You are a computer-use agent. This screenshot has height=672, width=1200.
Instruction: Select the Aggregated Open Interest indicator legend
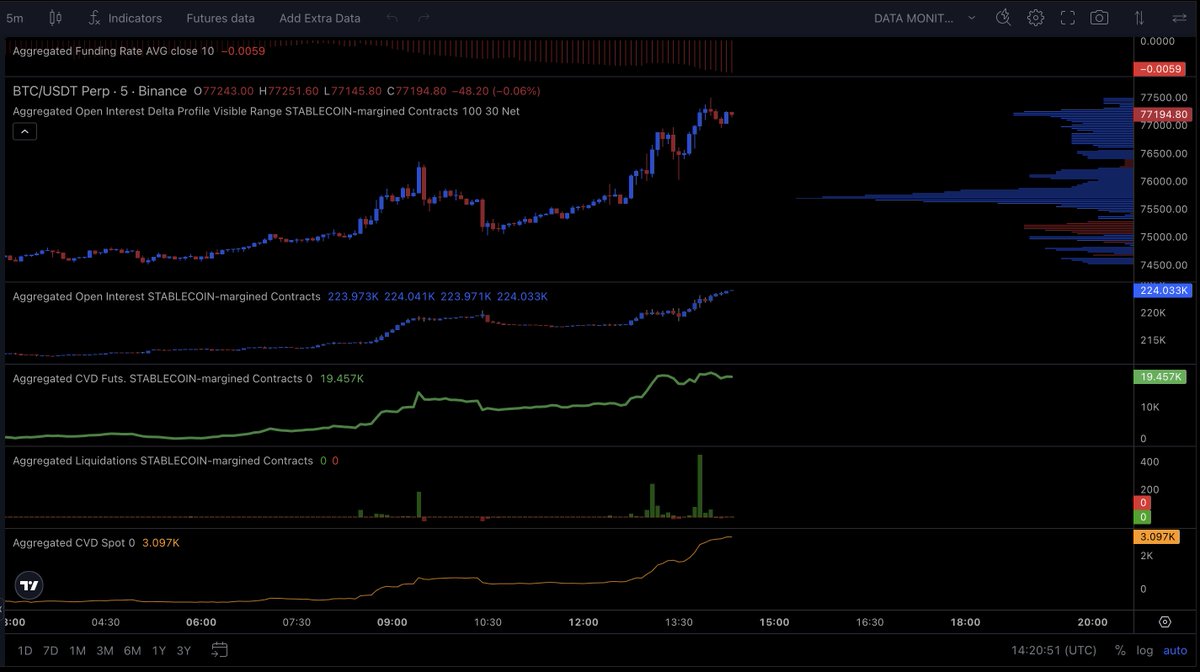[166, 296]
